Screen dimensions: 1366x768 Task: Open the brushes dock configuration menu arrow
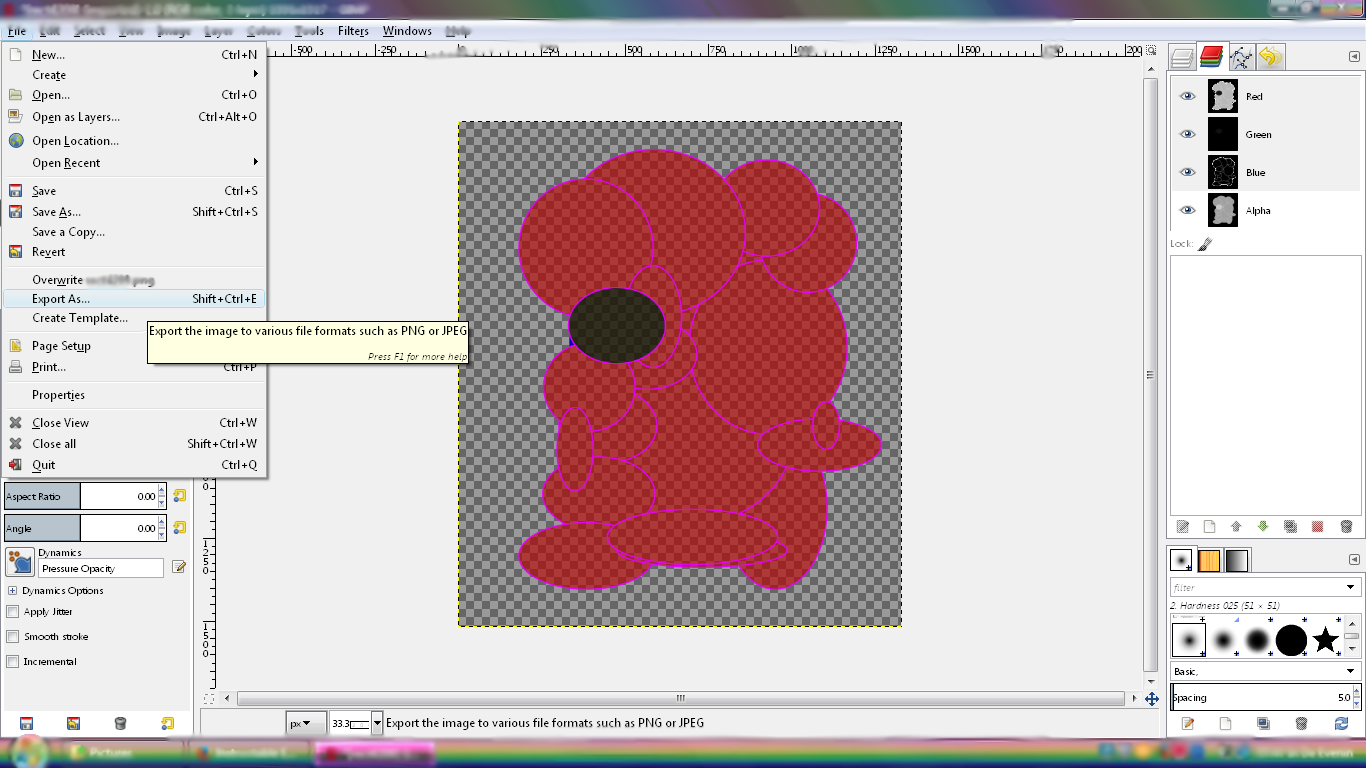(x=1354, y=560)
